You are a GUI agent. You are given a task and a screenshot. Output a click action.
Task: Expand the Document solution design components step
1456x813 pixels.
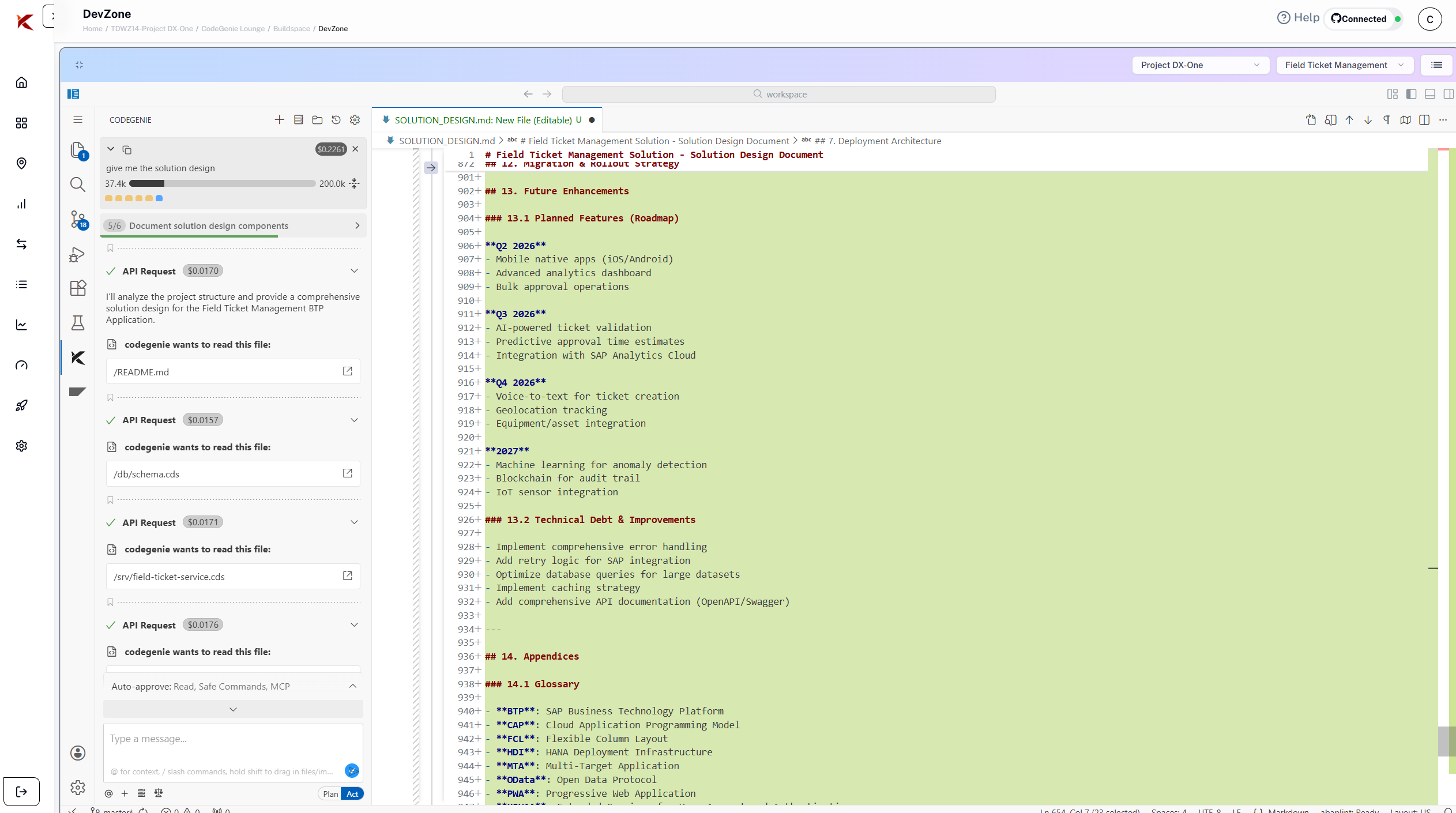point(357,225)
